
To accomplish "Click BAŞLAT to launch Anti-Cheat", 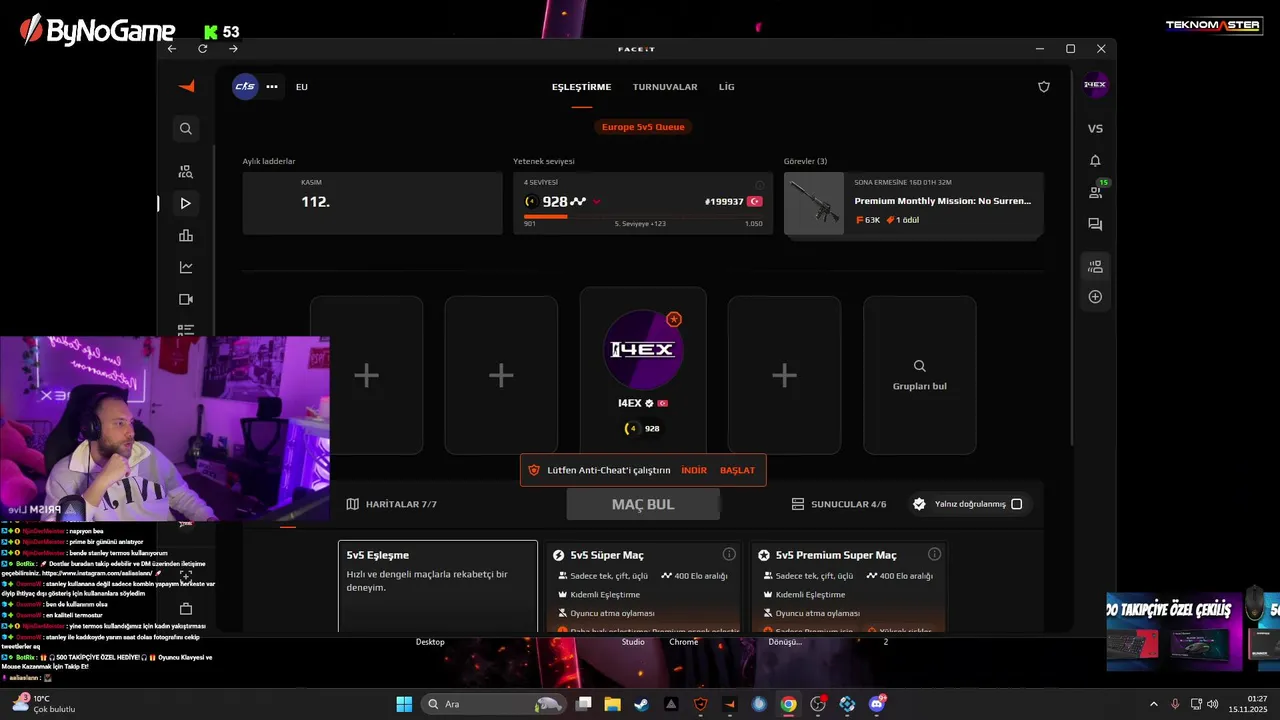I will [738, 470].
